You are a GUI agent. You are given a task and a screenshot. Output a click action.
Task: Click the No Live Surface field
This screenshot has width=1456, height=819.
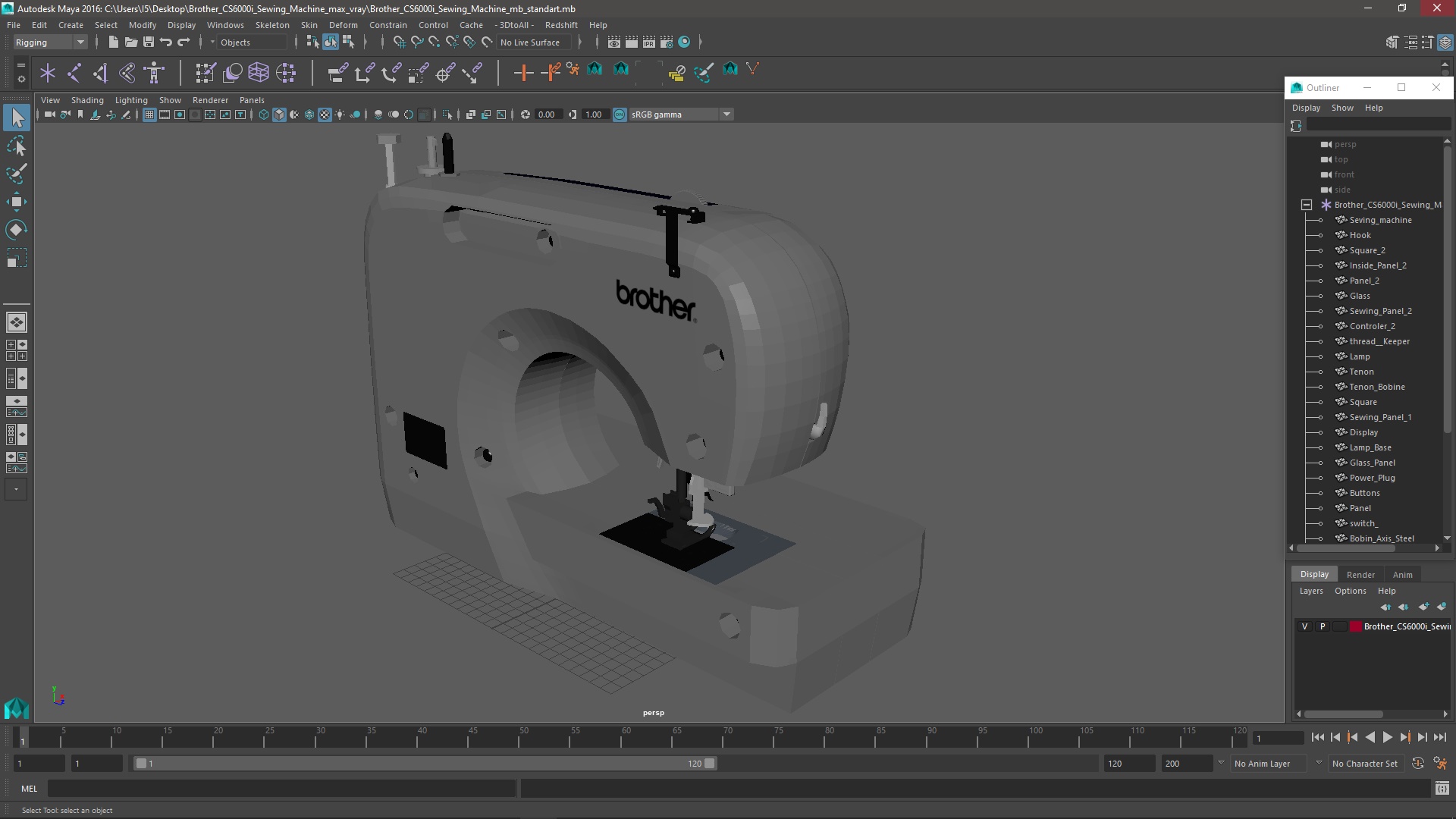coord(535,42)
